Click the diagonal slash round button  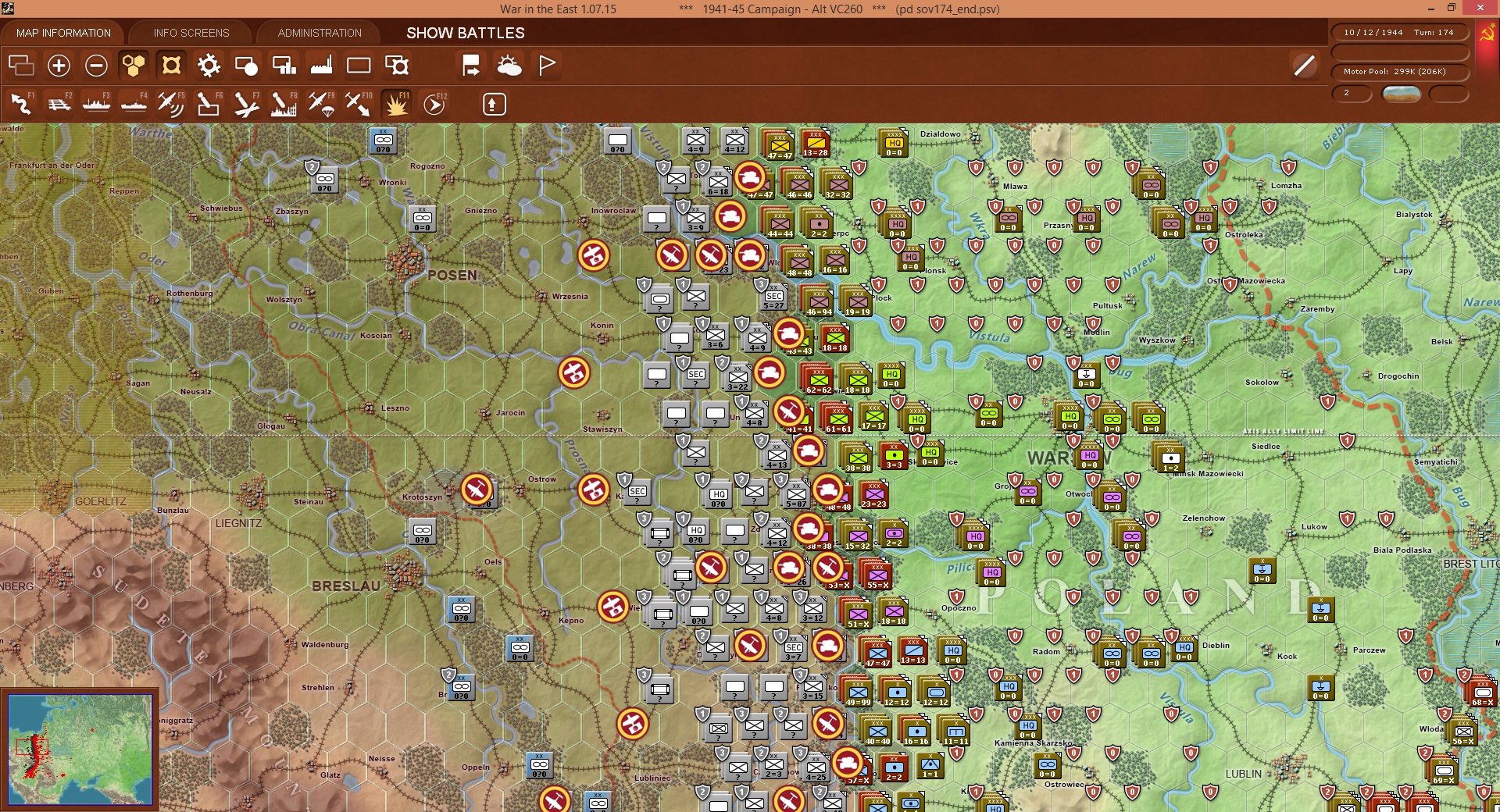[x=1304, y=66]
